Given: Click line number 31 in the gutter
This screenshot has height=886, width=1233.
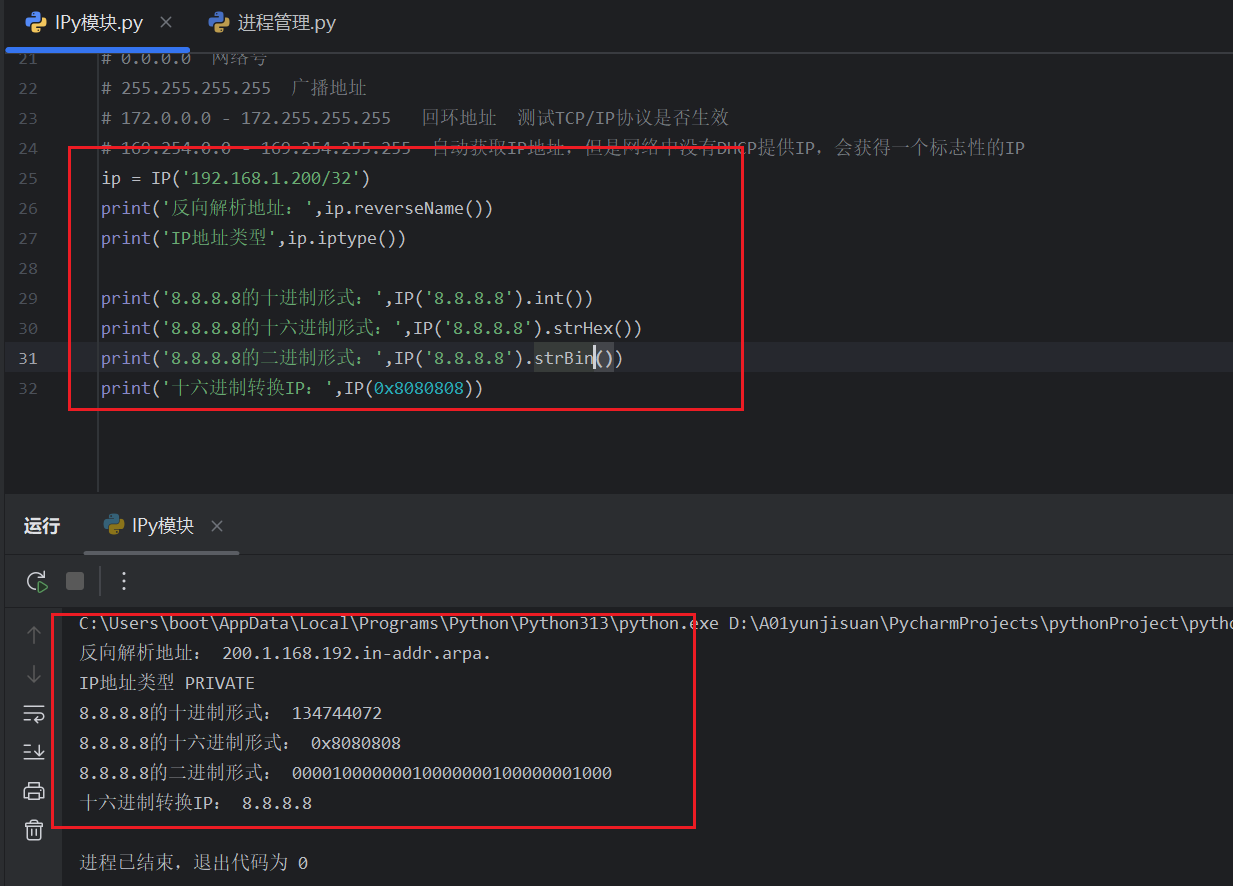Looking at the screenshot, I should click(28, 358).
